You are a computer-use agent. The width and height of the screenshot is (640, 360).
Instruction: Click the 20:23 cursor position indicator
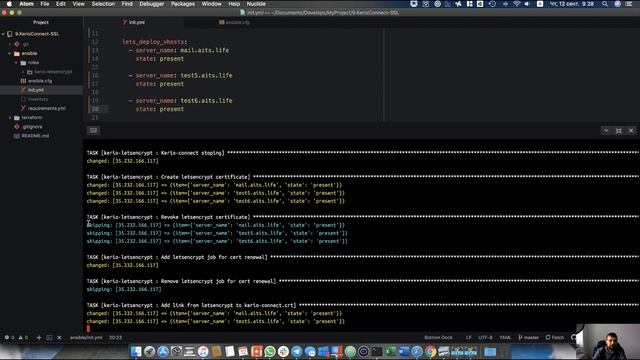coord(116,338)
